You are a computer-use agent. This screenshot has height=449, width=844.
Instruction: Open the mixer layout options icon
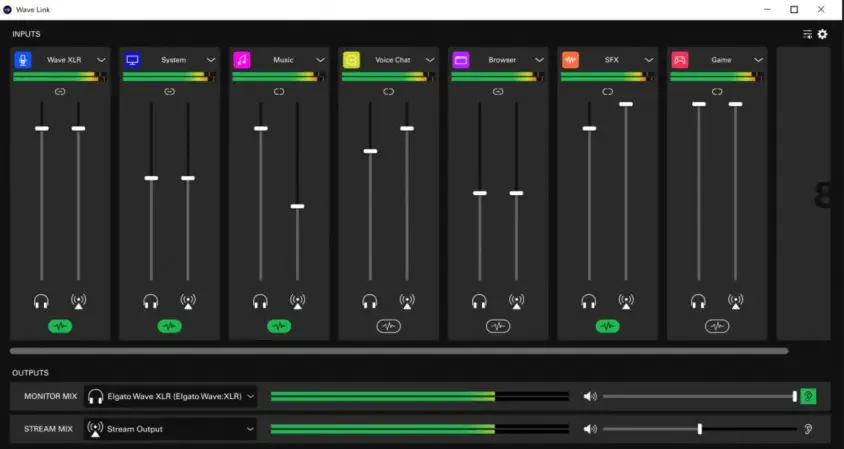807,34
